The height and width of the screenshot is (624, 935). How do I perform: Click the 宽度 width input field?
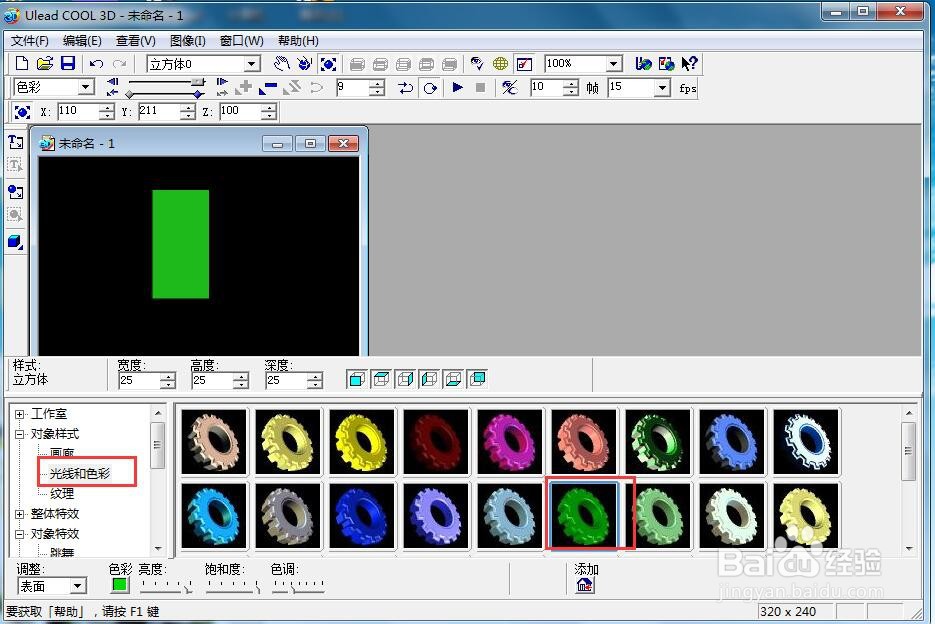pyautogui.click(x=140, y=381)
